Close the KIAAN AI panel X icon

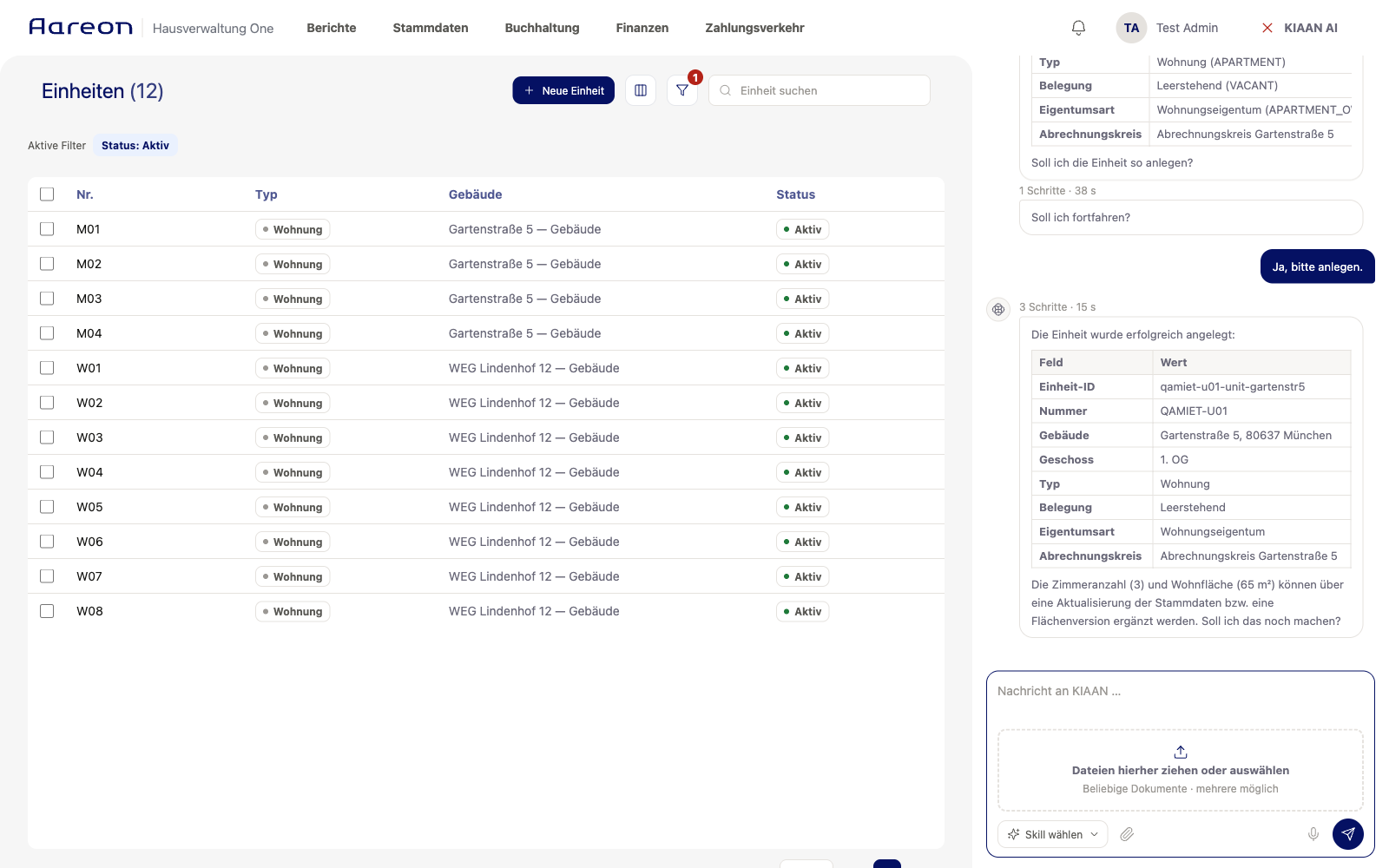1267,28
